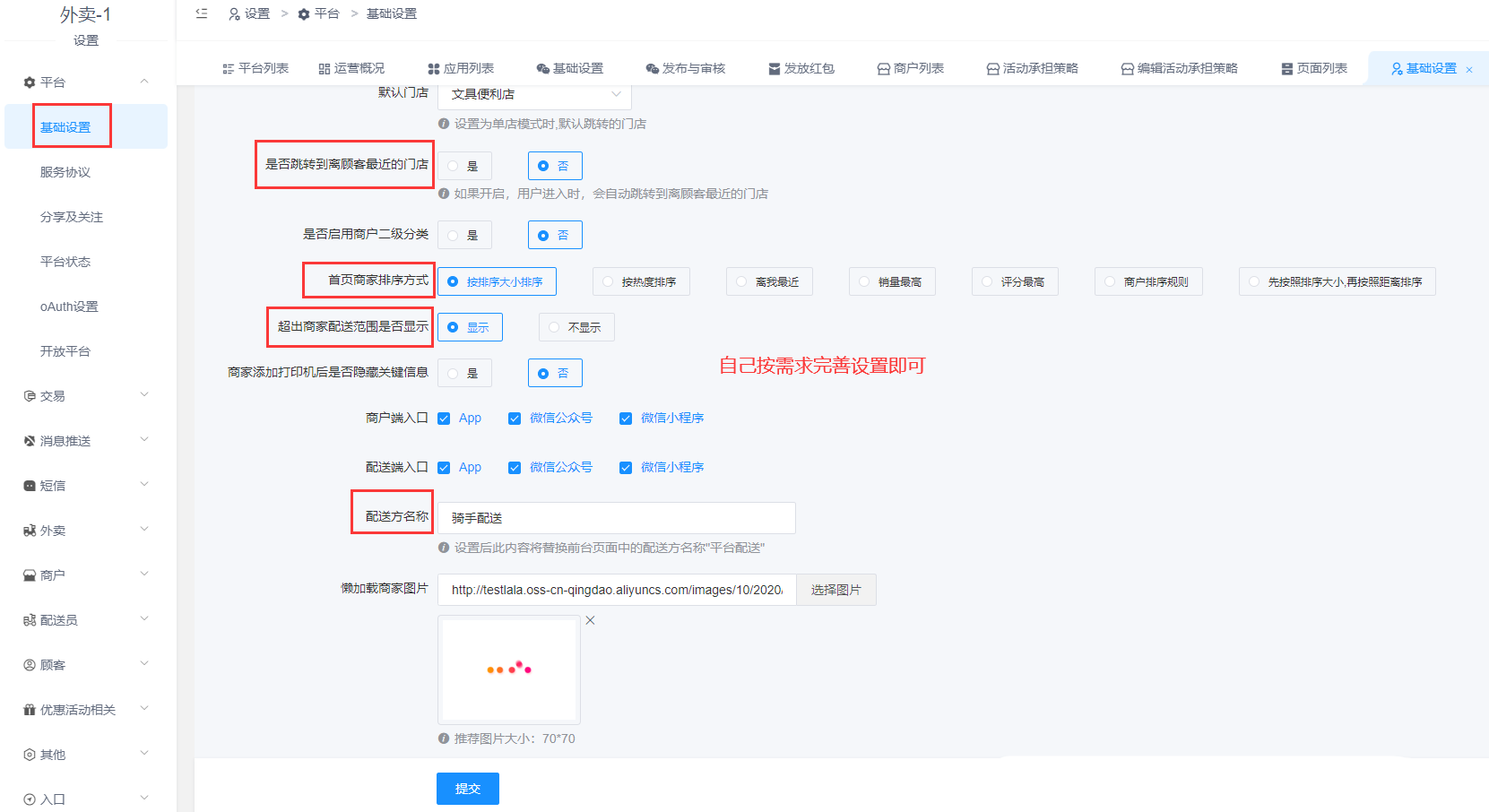The image size is (1489, 812).
Task: Click the 外卖 delivery scooter icon
Action: pos(30,531)
